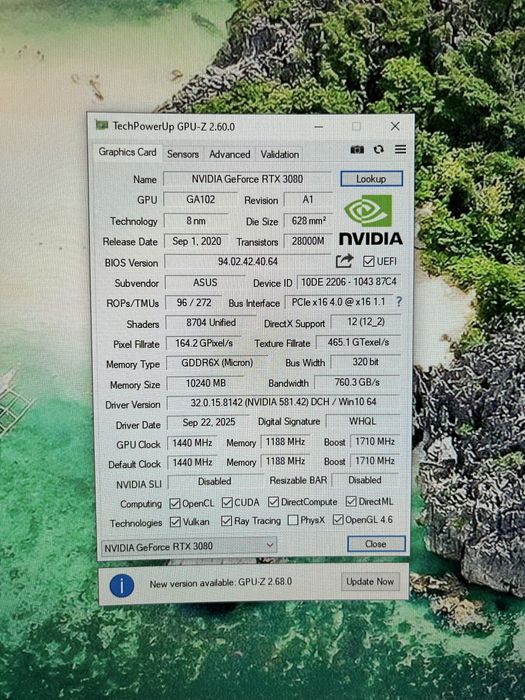Image resolution: width=525 pixels, height=700 pixels.
Task: Click the Memory Type value GDDR6X (Micron)
Action: [217, 363]
